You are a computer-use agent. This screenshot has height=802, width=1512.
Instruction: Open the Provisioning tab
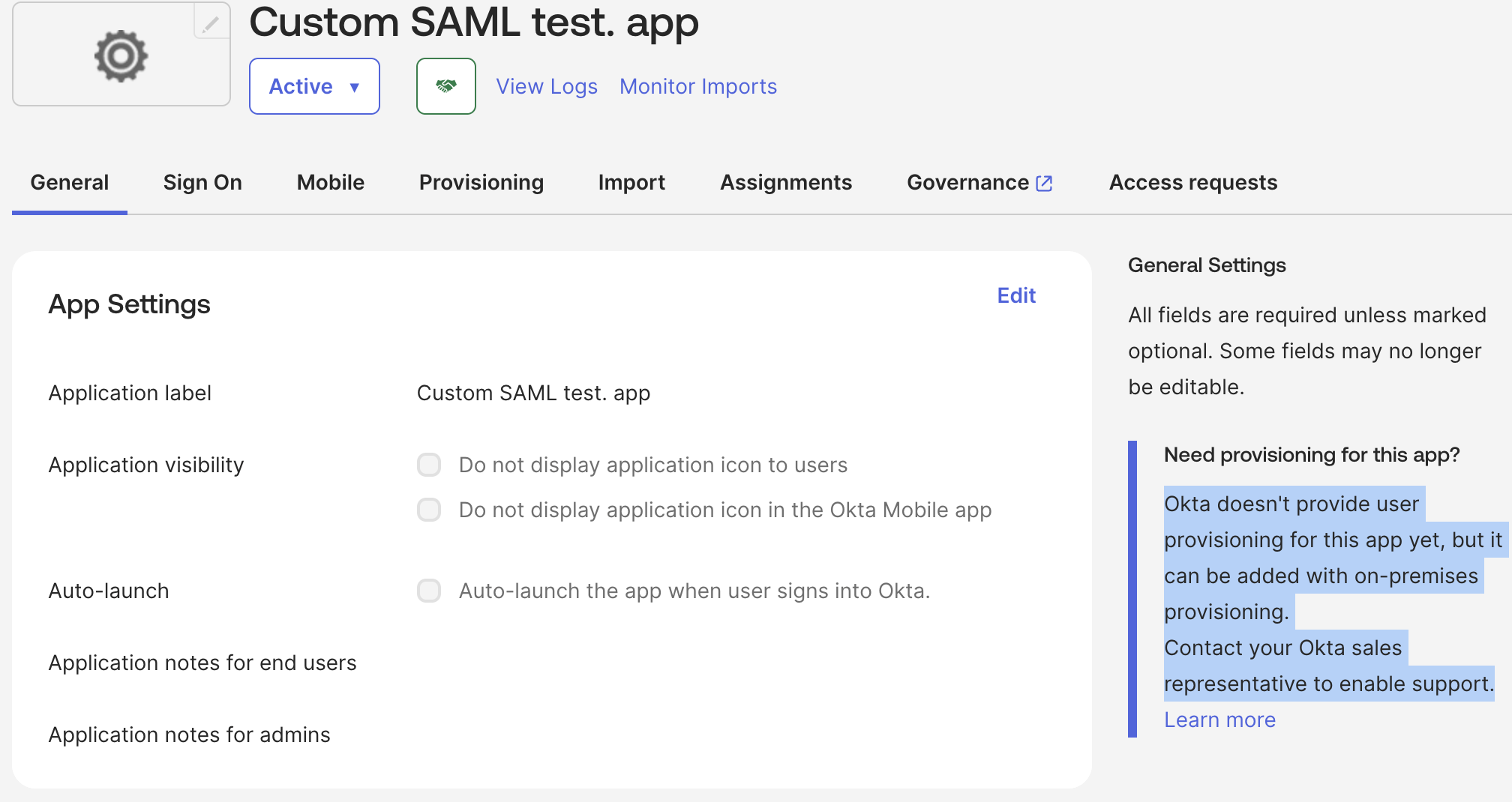[x=481, y=182]
